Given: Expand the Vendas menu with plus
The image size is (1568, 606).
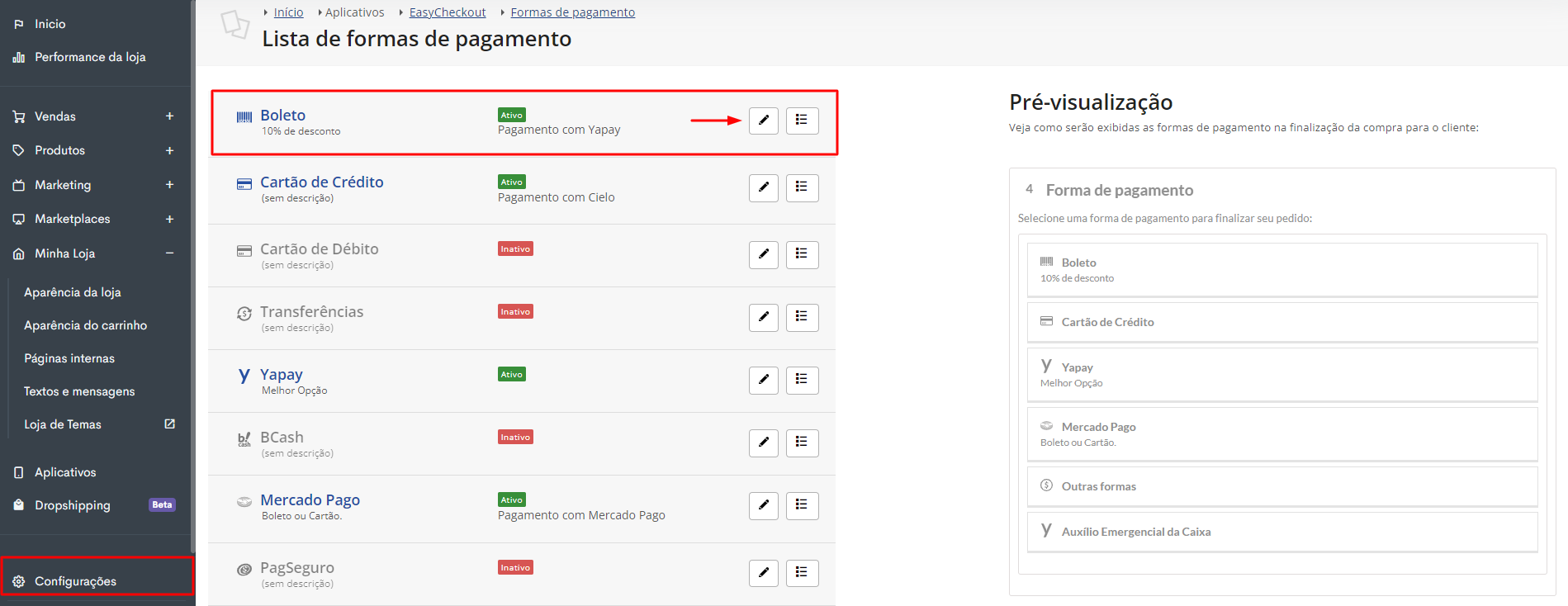Looking at the screenshot, I should [169, 116].
